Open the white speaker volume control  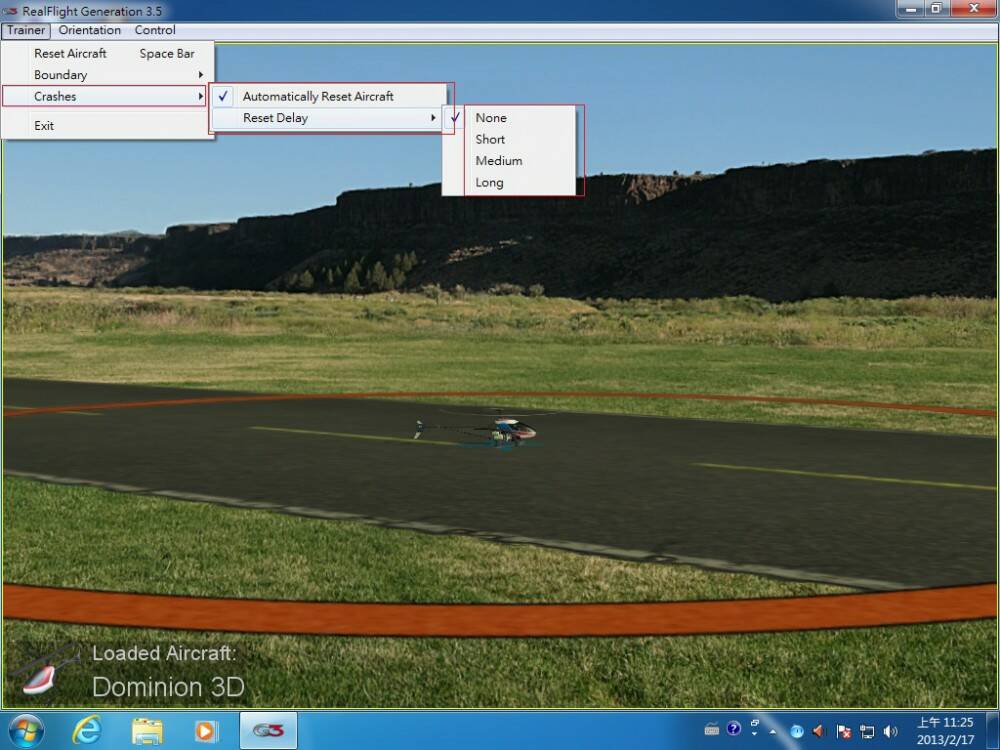click(891, 732)
